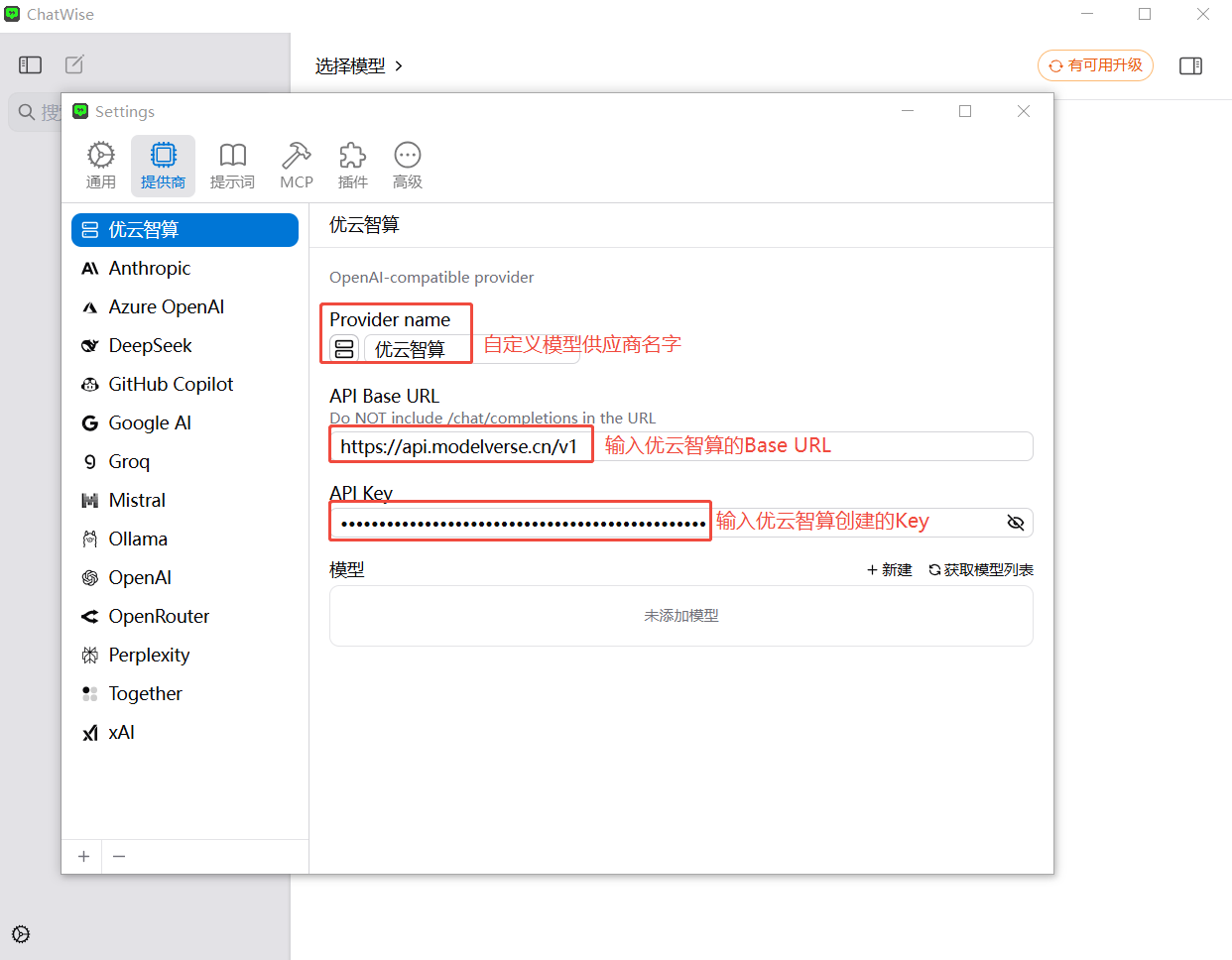The width and height of the screenshot is (1232, 960).
Task: Toggle API key visibility eye icon
Action: pos(1016,523)
